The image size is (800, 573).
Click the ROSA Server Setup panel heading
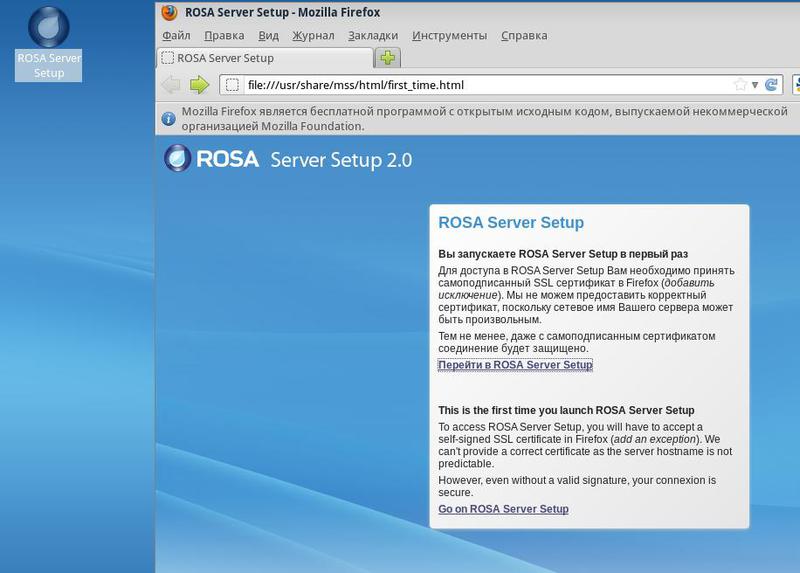coord(511,222)
